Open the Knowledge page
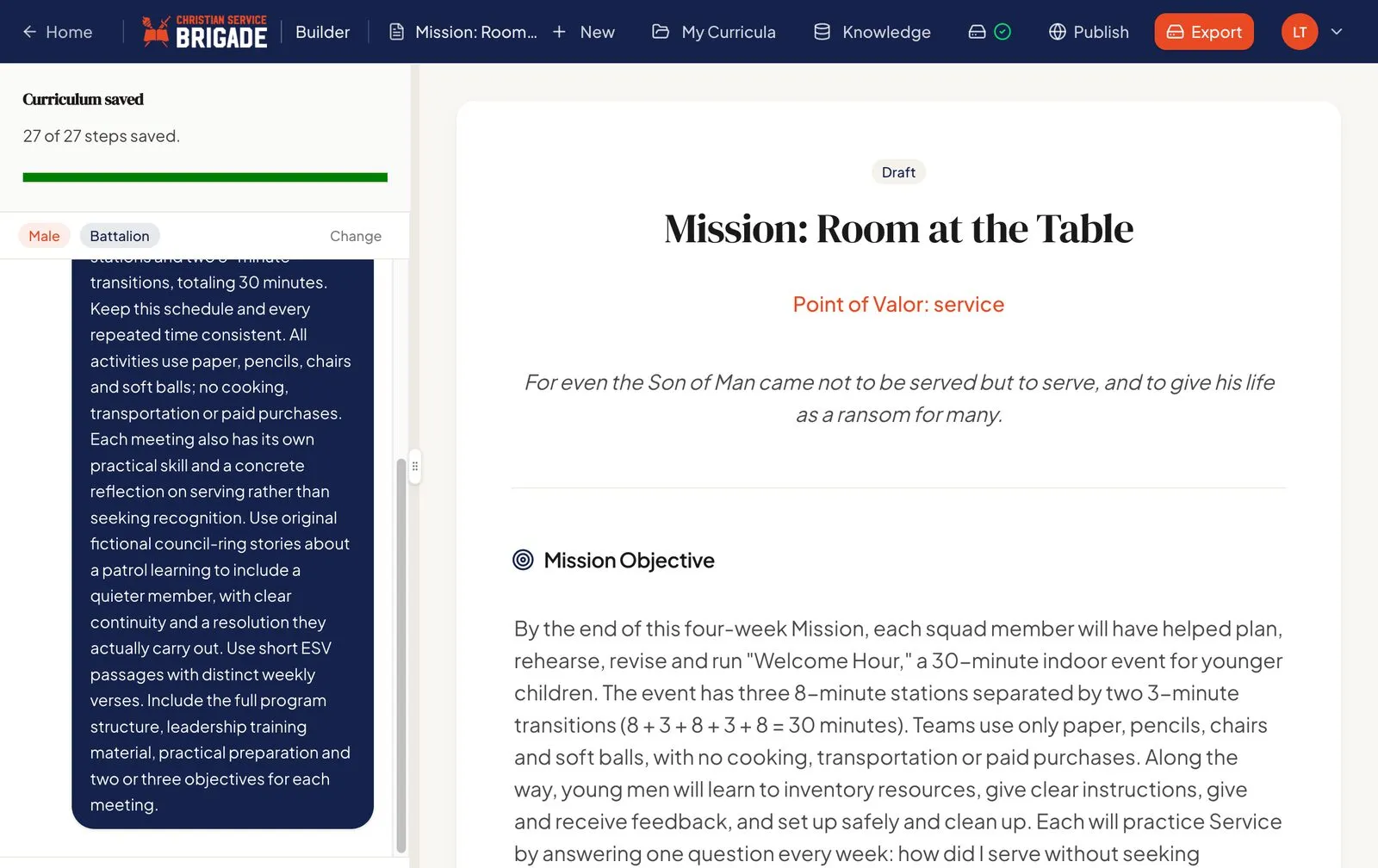 (886, 32)
